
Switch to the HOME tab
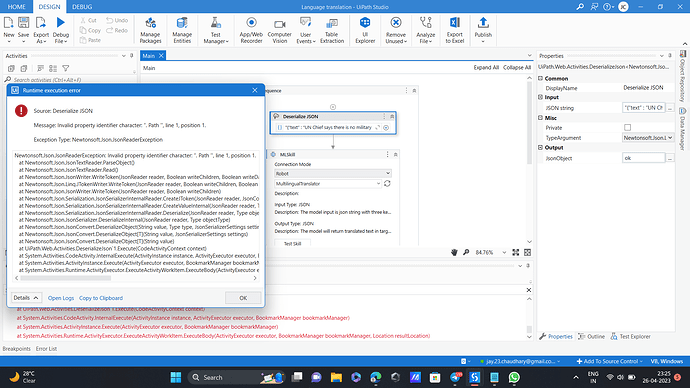tap(17, 7)
